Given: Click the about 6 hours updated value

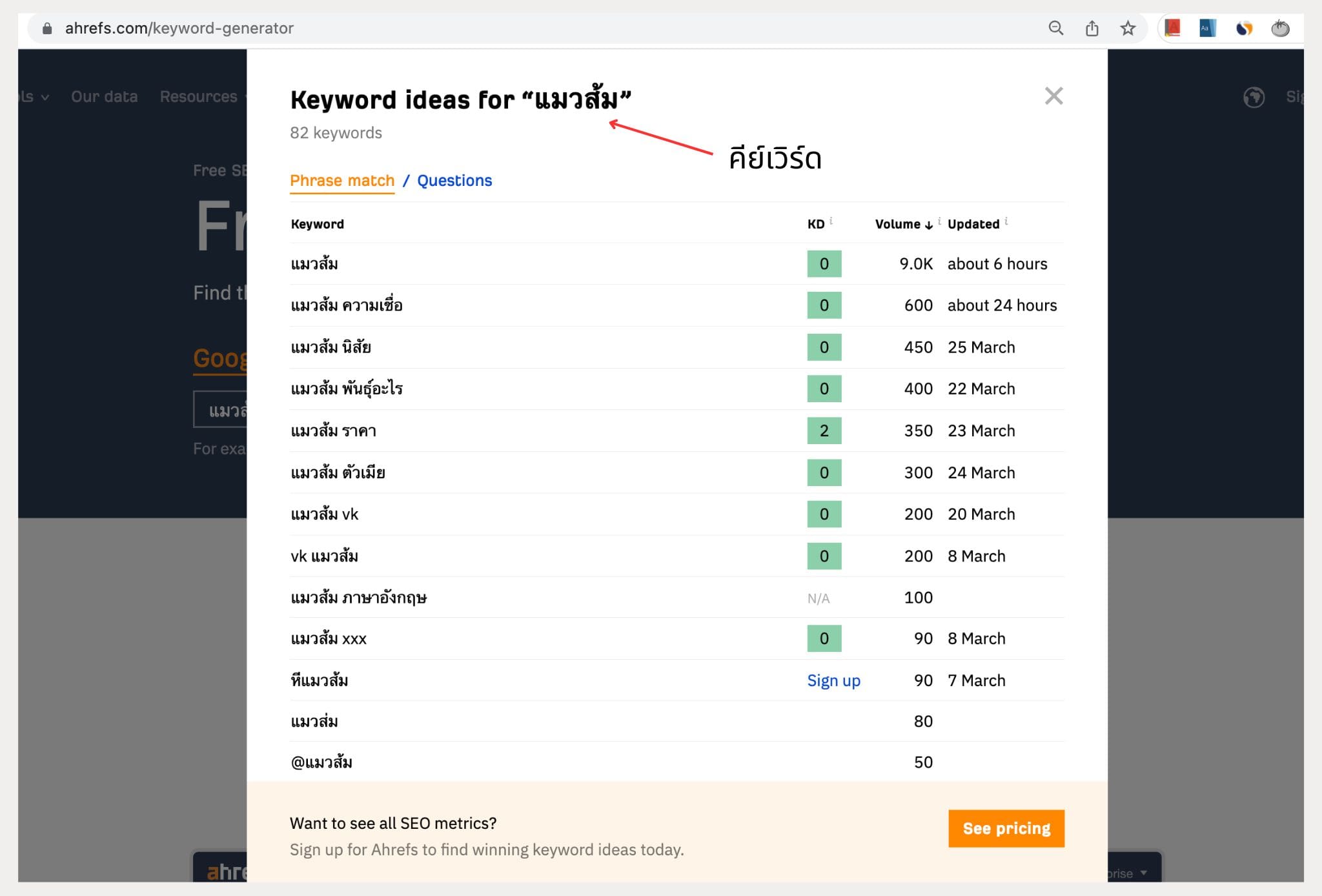Looking at the screenshot, I should pyautogui.click(x=997, y=264).
